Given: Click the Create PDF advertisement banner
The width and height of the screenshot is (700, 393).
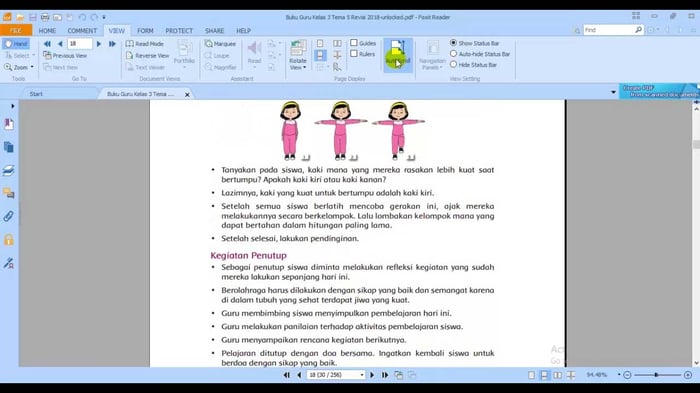Looking at the screenshot, I should point(659,91).
